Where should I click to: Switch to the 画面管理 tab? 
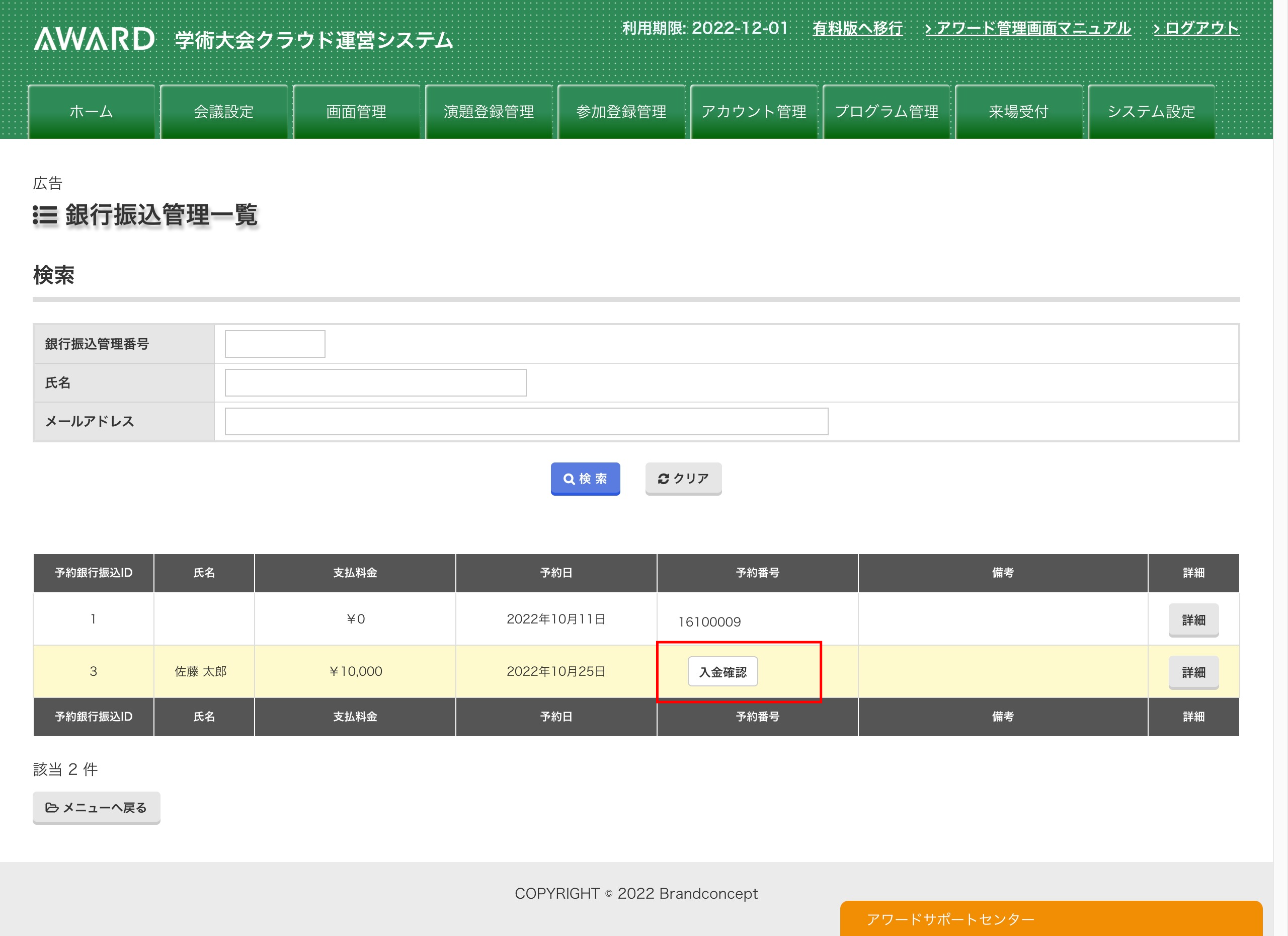[x=356, y=112]
